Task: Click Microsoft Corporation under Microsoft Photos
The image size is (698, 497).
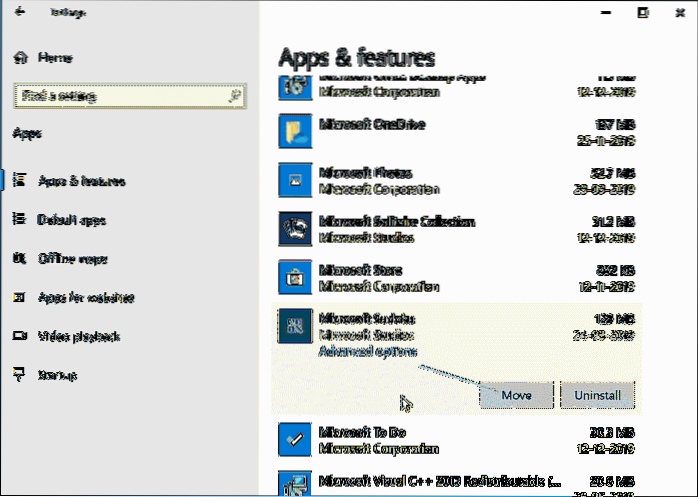Action: coord(379,189)
